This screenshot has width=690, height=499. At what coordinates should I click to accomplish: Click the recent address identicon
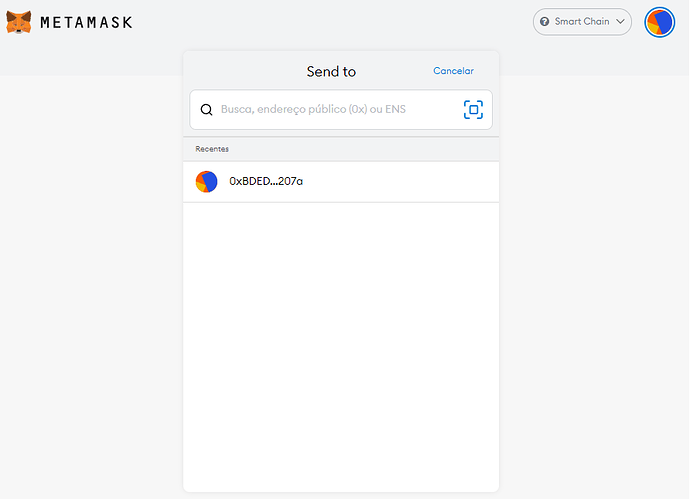pos(206,182)
